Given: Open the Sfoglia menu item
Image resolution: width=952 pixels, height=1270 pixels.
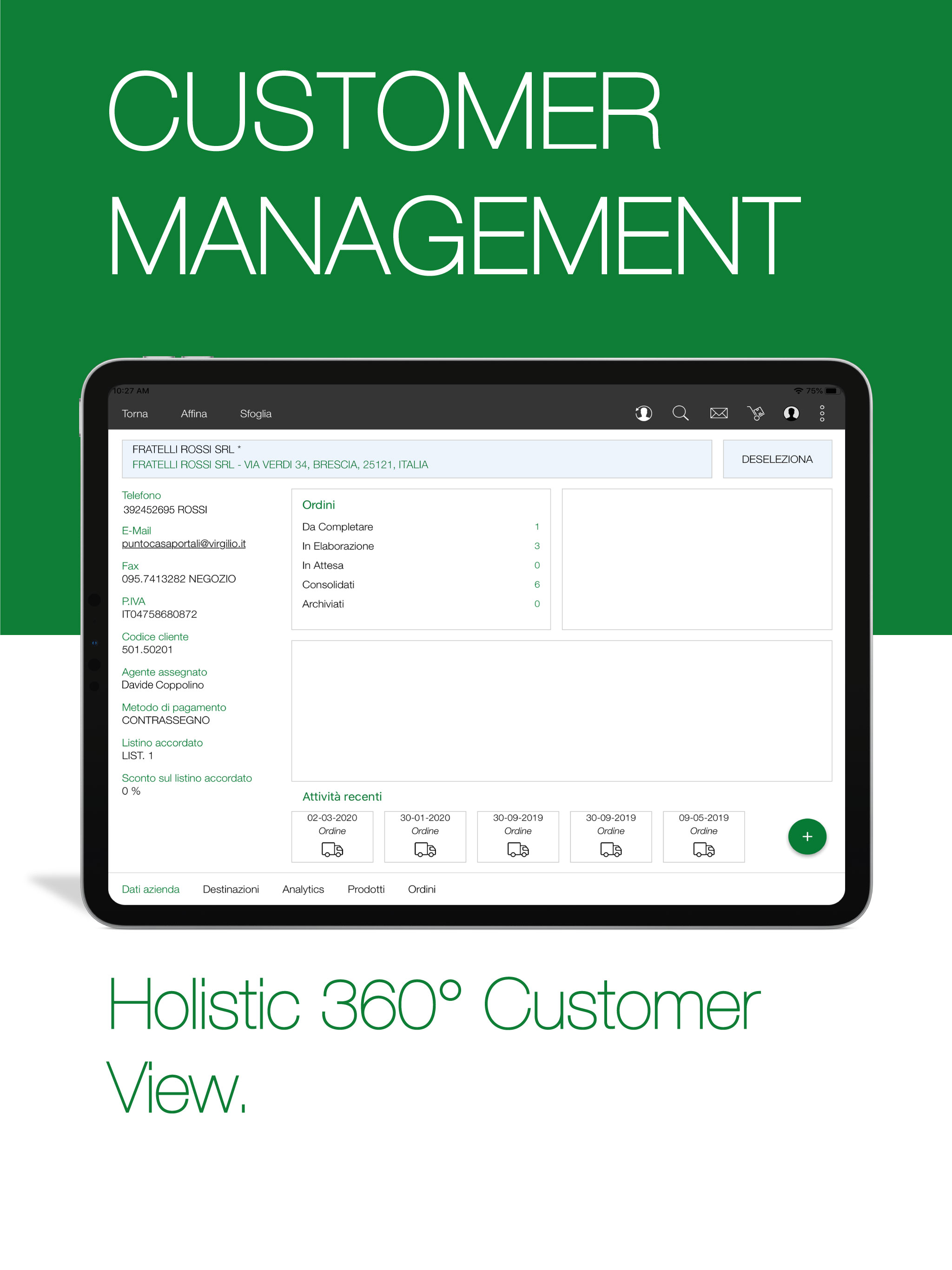Looking at the screenshot, I should pyautogui.click(x=256, y=413).
